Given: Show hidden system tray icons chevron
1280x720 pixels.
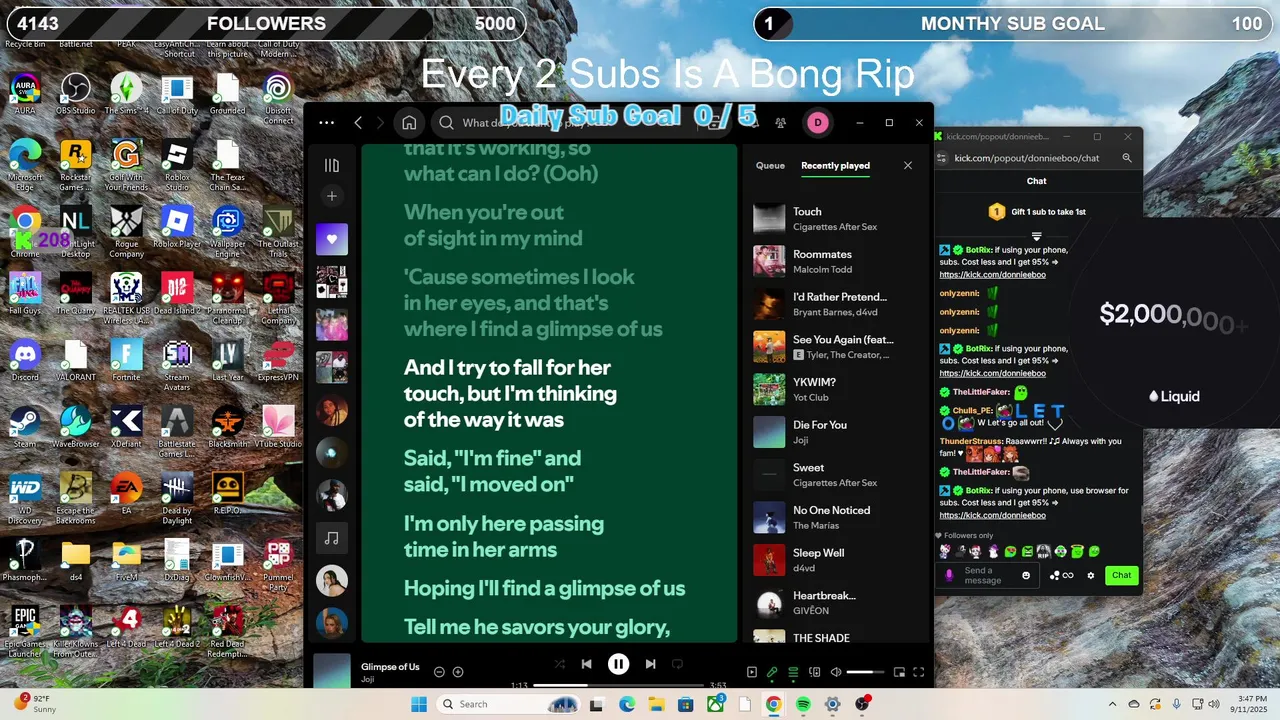Looking at the screenshot, I should coord(1112,704).
